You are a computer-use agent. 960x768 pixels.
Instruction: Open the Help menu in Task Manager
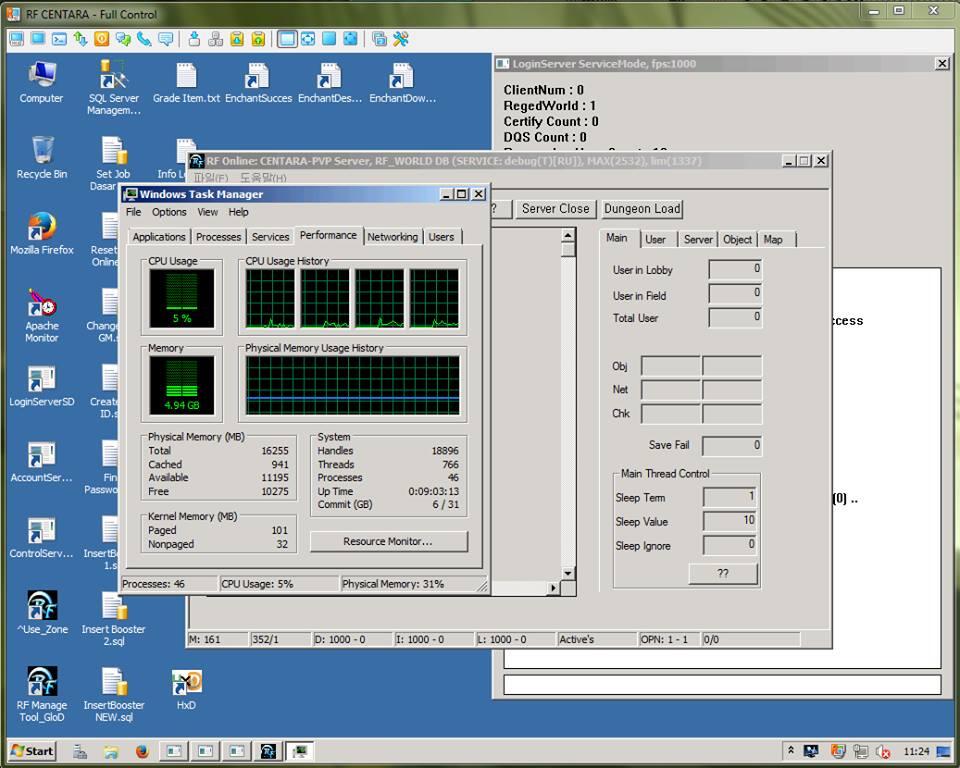[238, 212]
